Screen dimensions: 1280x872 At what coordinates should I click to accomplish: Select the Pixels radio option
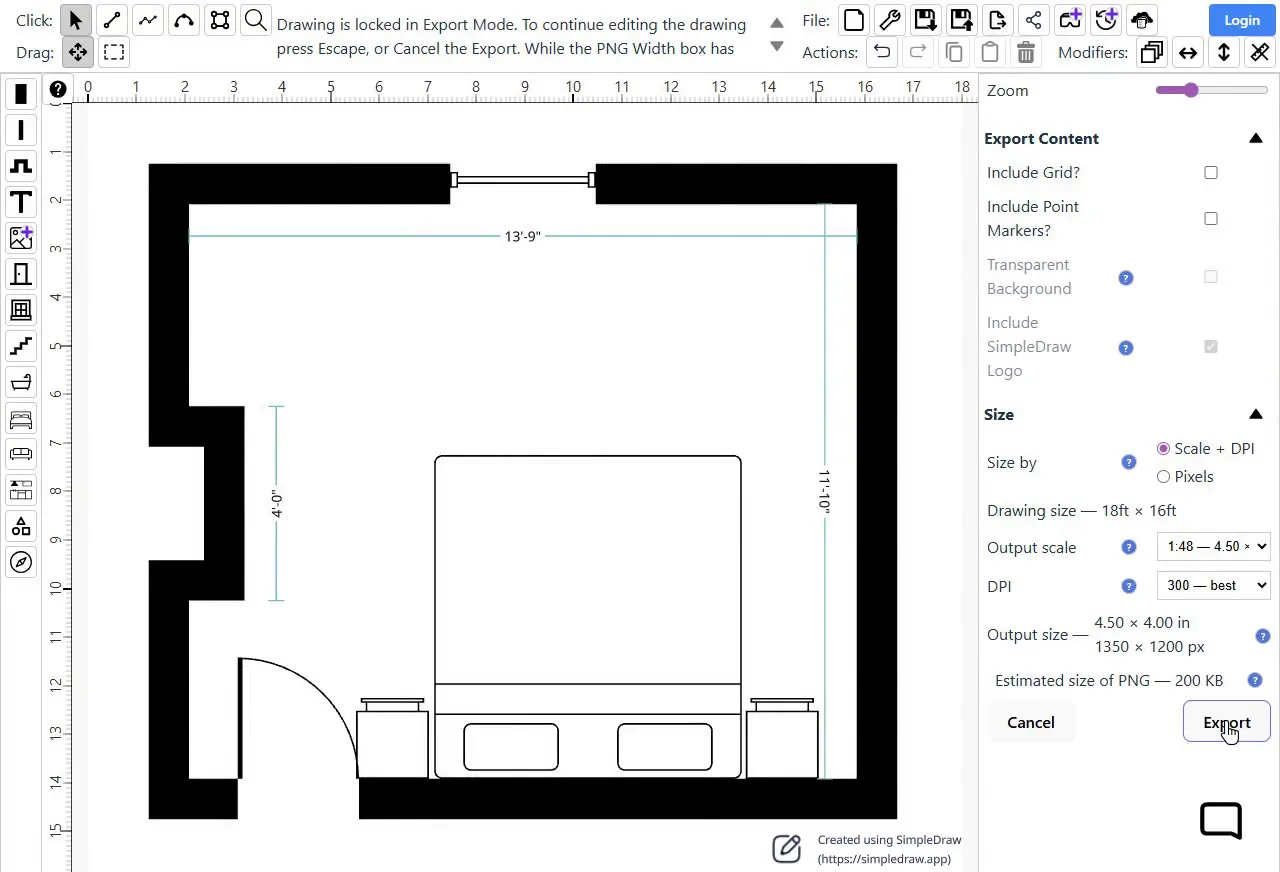1163,477
